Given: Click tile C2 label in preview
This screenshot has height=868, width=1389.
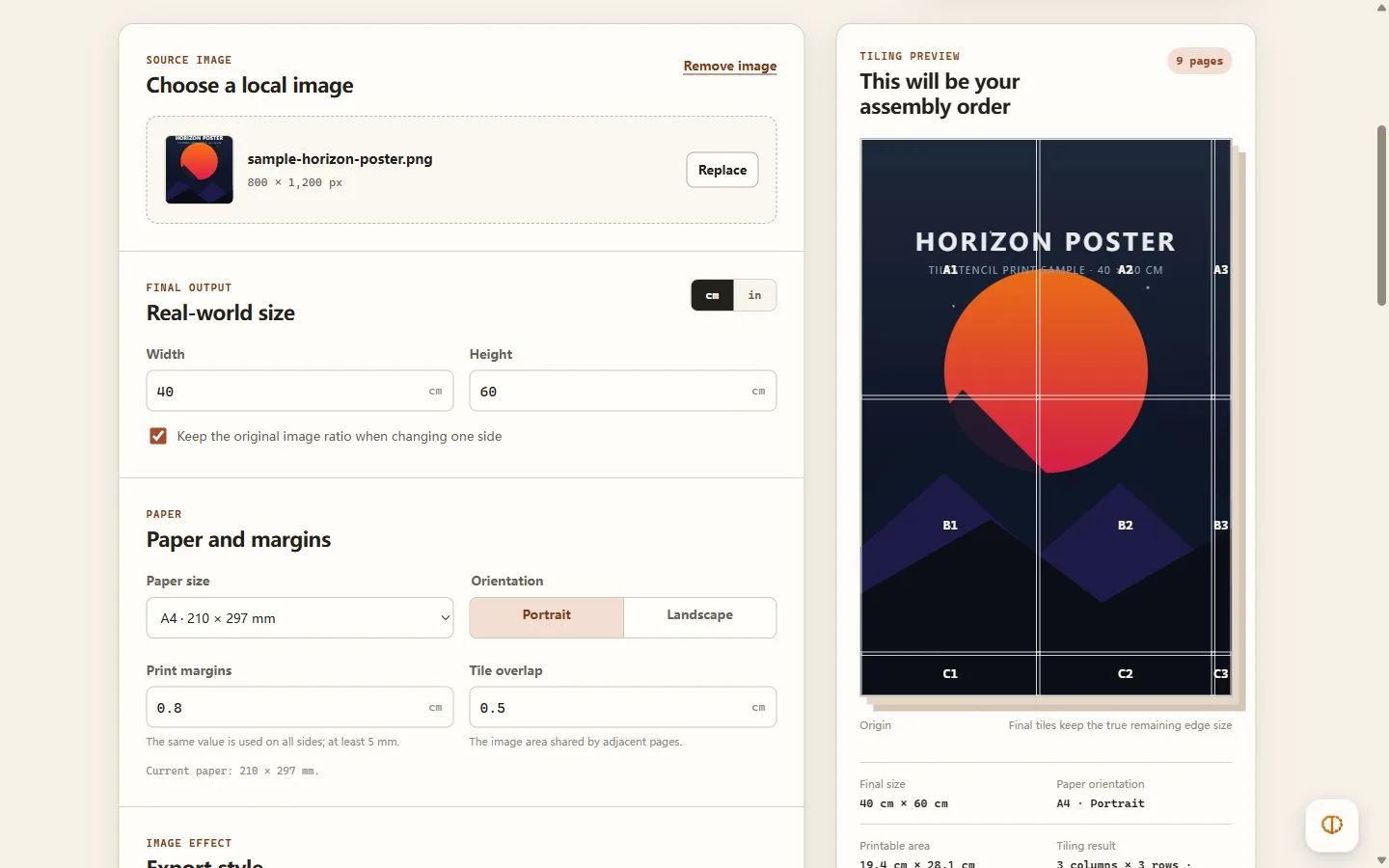Looking at the screenshot, I should (x=1126, y=674).
